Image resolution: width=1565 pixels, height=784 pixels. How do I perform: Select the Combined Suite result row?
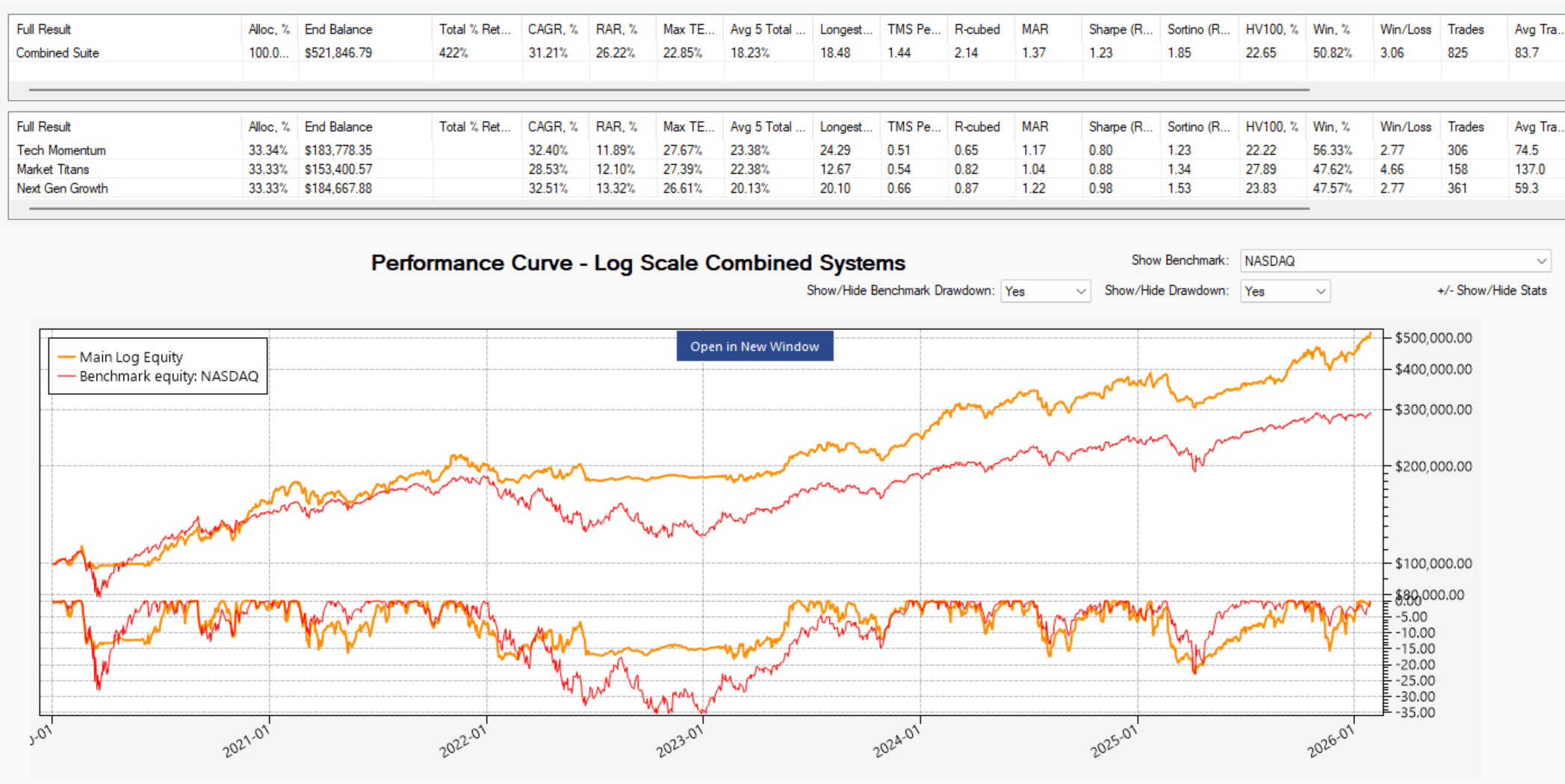click(58, 53)
